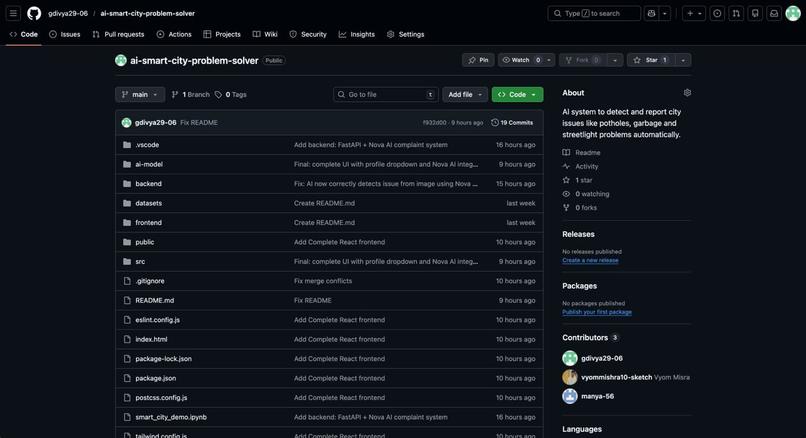Open the create new plus menu
Screen dimensions: 806x438
(x=693, y=13)
